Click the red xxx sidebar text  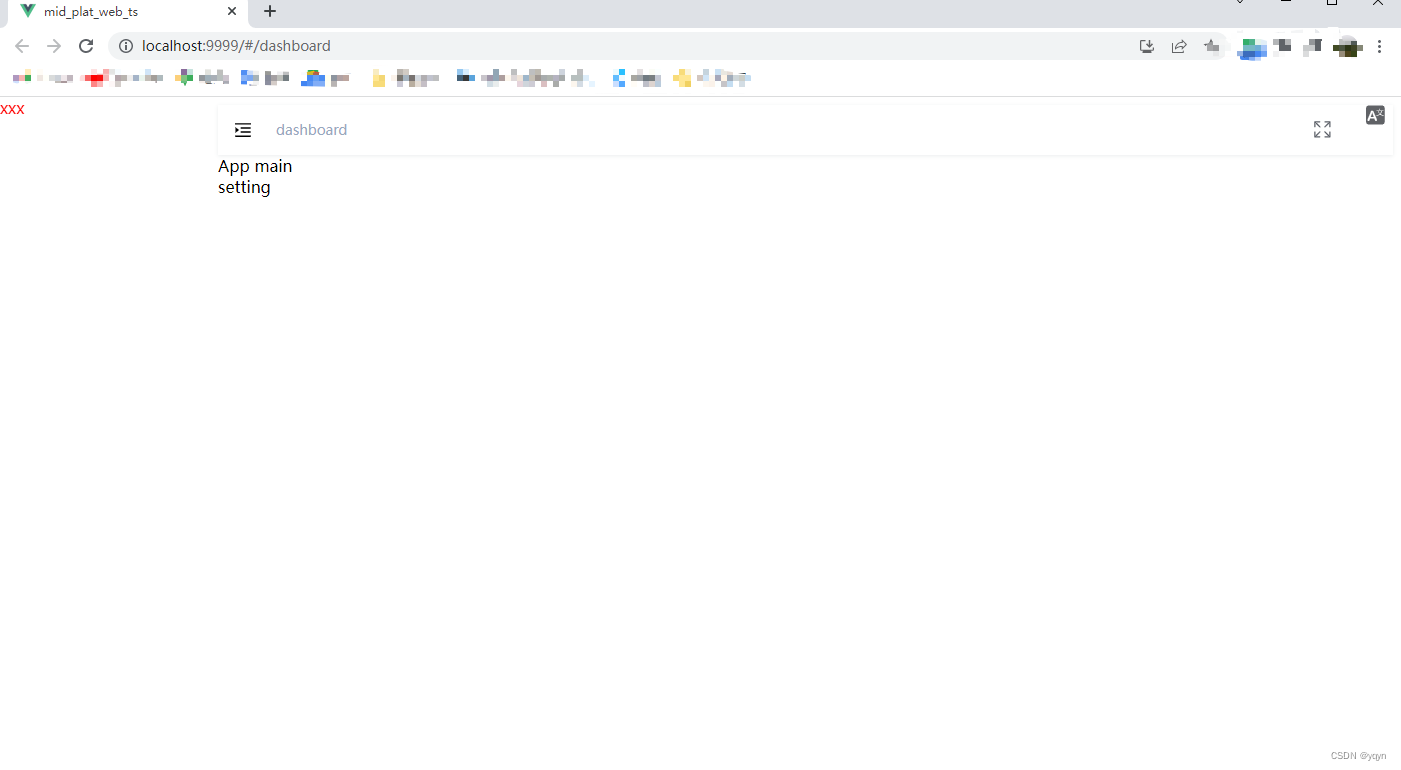pyautogui.click(x=12, y=109)
